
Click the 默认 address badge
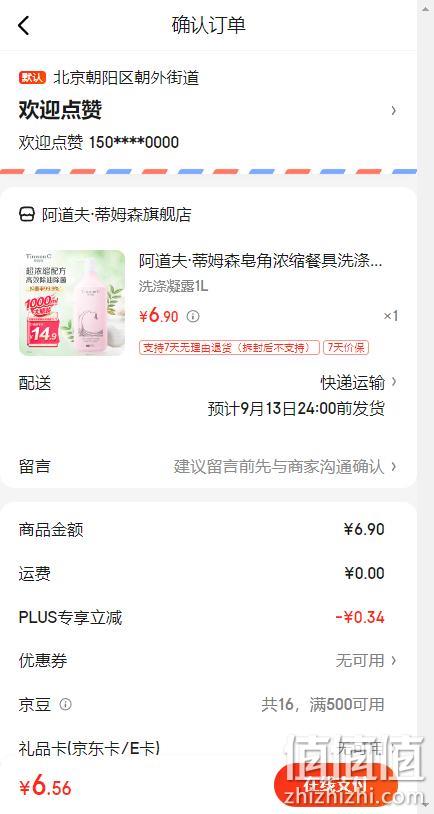[x=33, y=78]
